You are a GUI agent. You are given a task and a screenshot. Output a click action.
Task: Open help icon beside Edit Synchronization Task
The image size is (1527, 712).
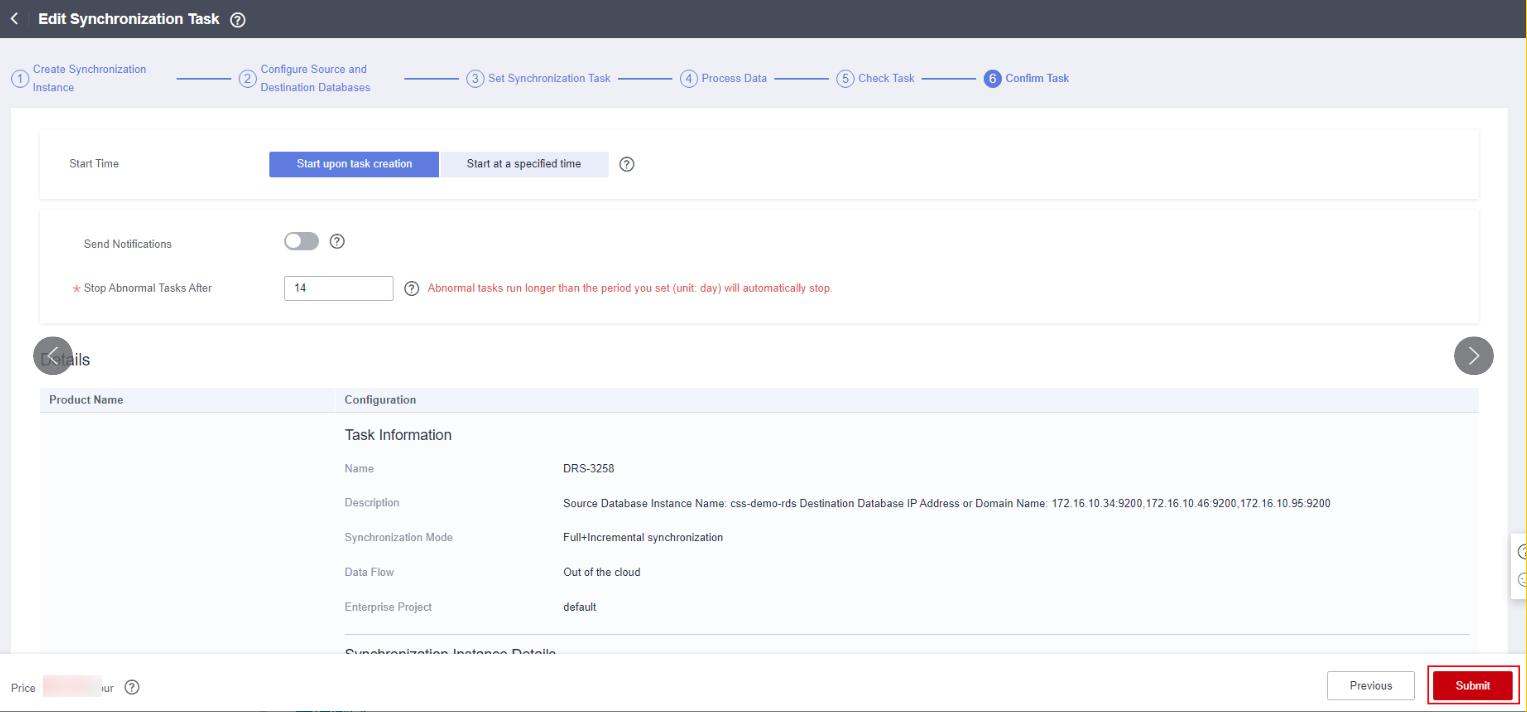pos(238,20)
